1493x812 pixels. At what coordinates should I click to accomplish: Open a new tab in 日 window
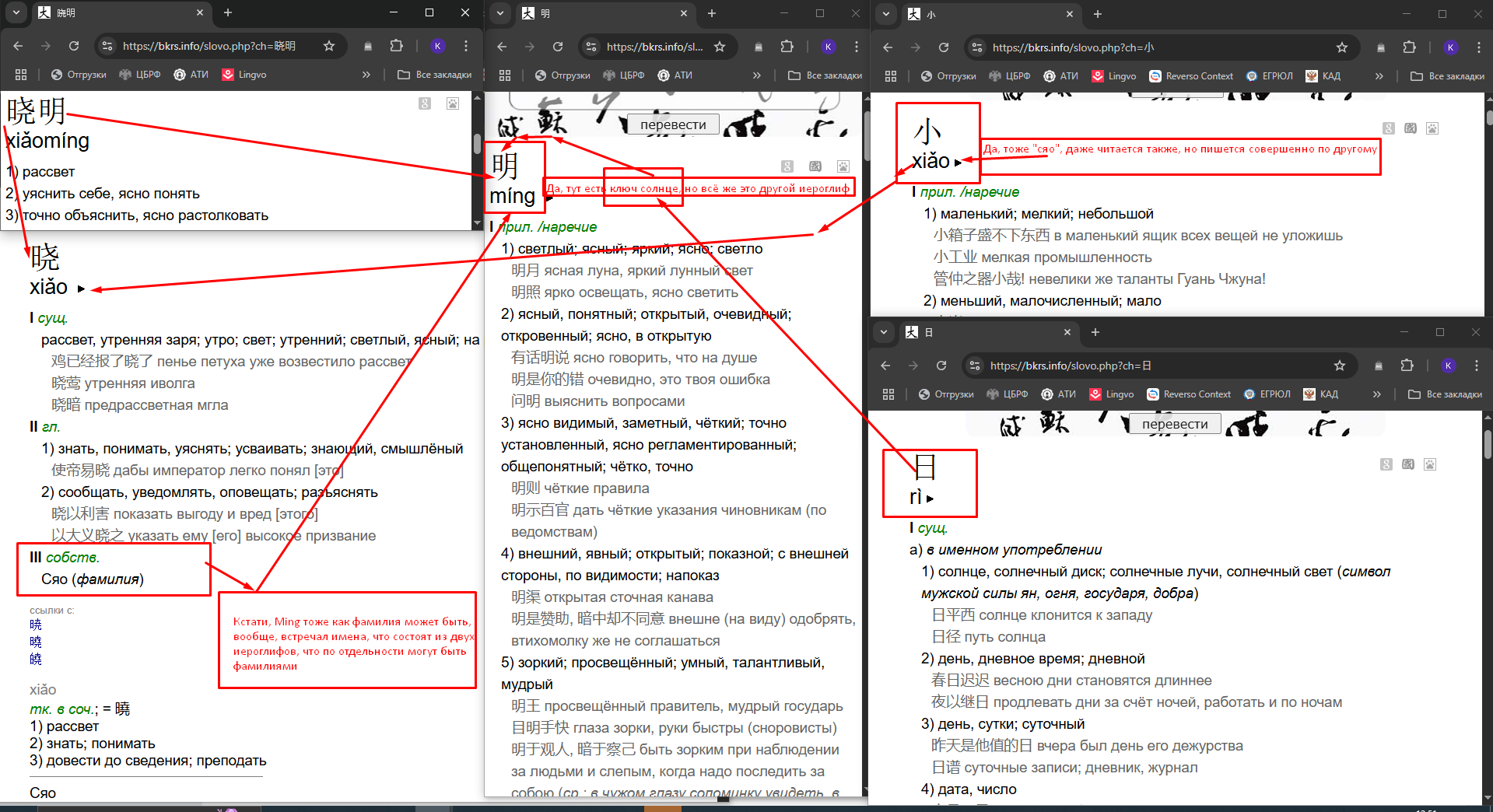(x=1095, y=332)
